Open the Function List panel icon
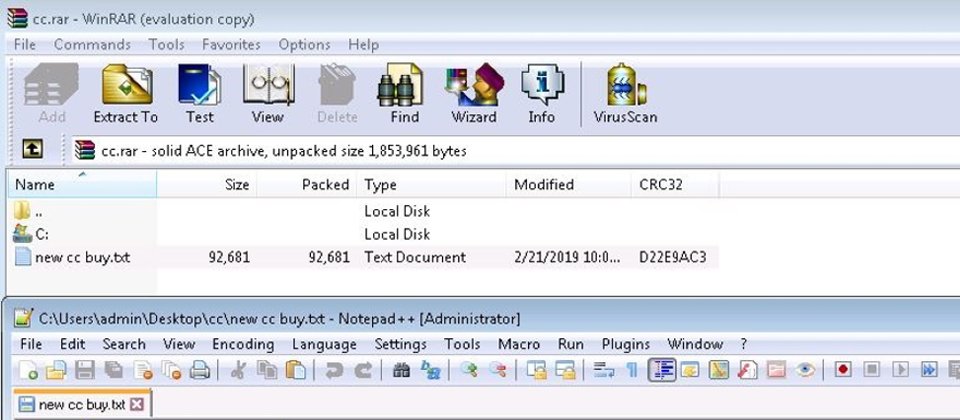 [x=748, y=370]
